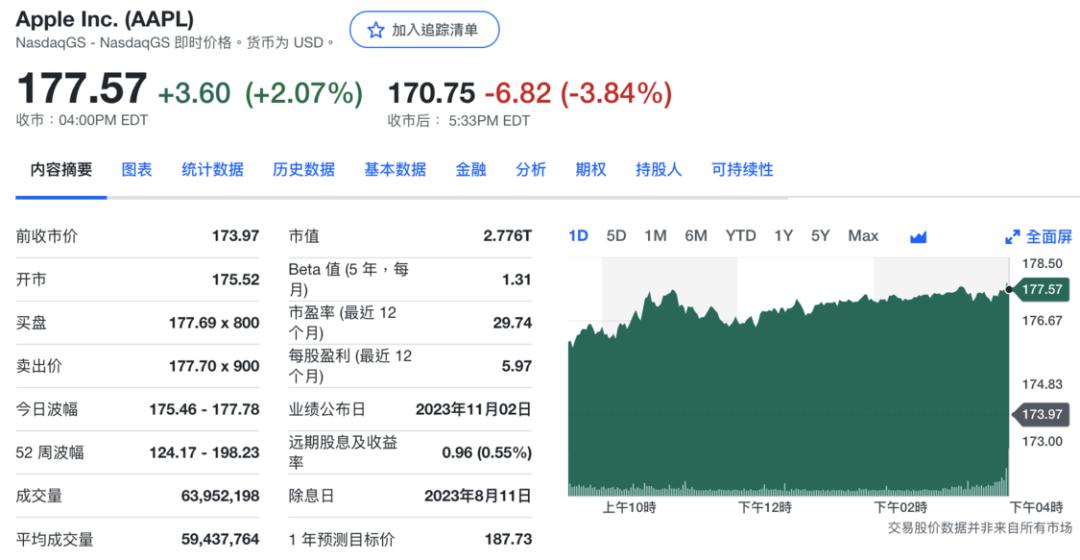Open the 统计数据 tab

coord(212,170)
